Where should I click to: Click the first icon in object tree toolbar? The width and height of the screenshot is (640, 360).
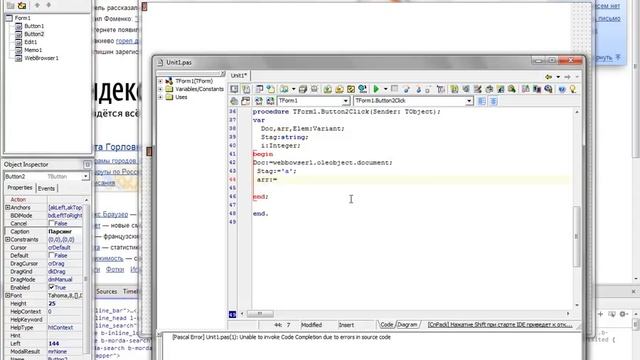[11, 5]
